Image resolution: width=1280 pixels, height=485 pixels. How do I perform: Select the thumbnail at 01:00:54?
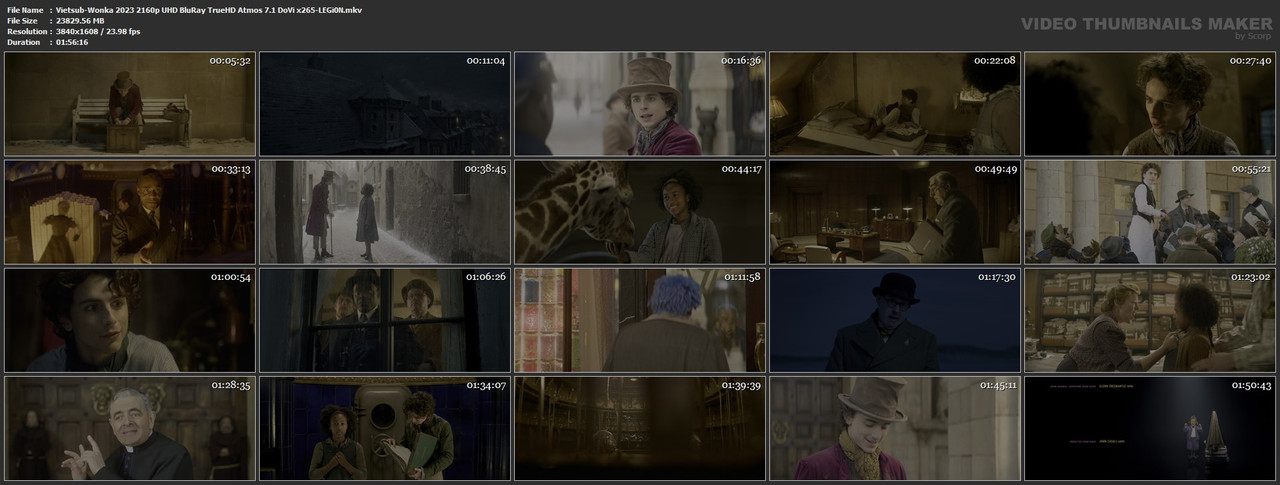pyautogui.click(x=130, y=320)
